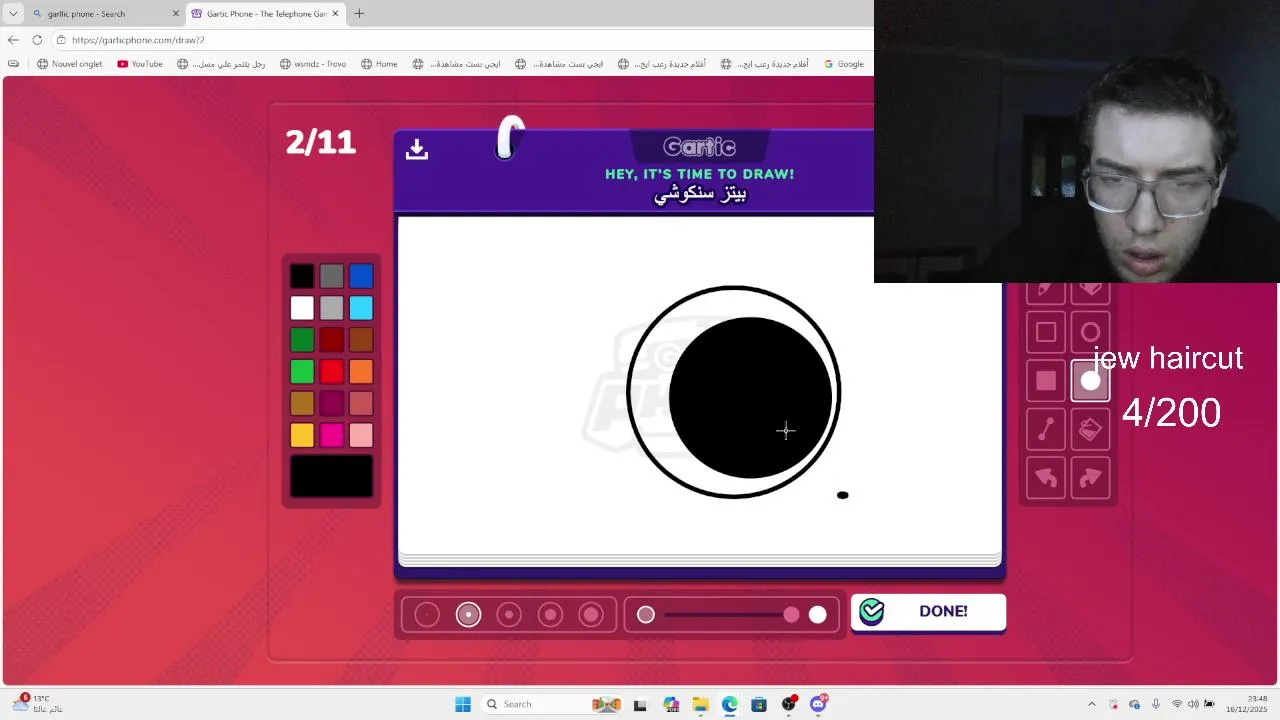
Task: Pick the dark green color swatch
Action: click(302, 340)
